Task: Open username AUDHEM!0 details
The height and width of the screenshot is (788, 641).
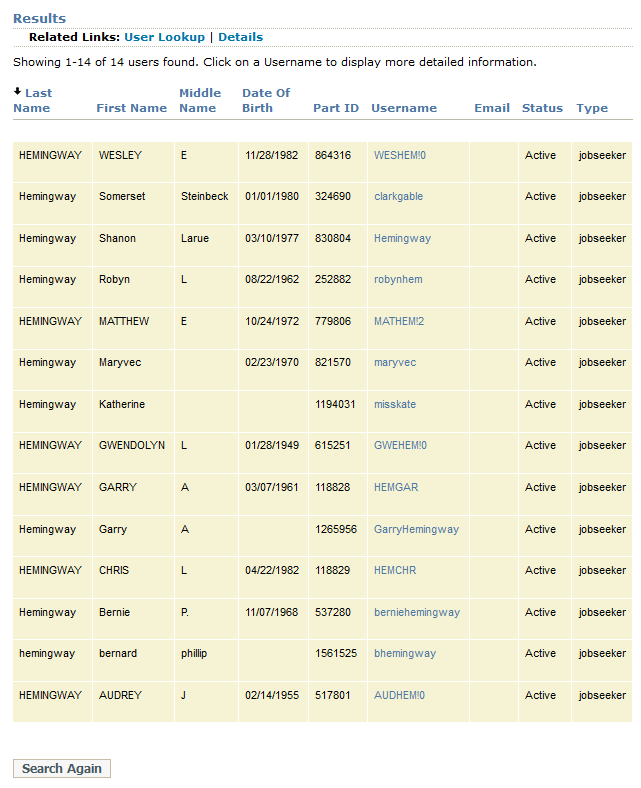Action: click(x=399, y=695)
